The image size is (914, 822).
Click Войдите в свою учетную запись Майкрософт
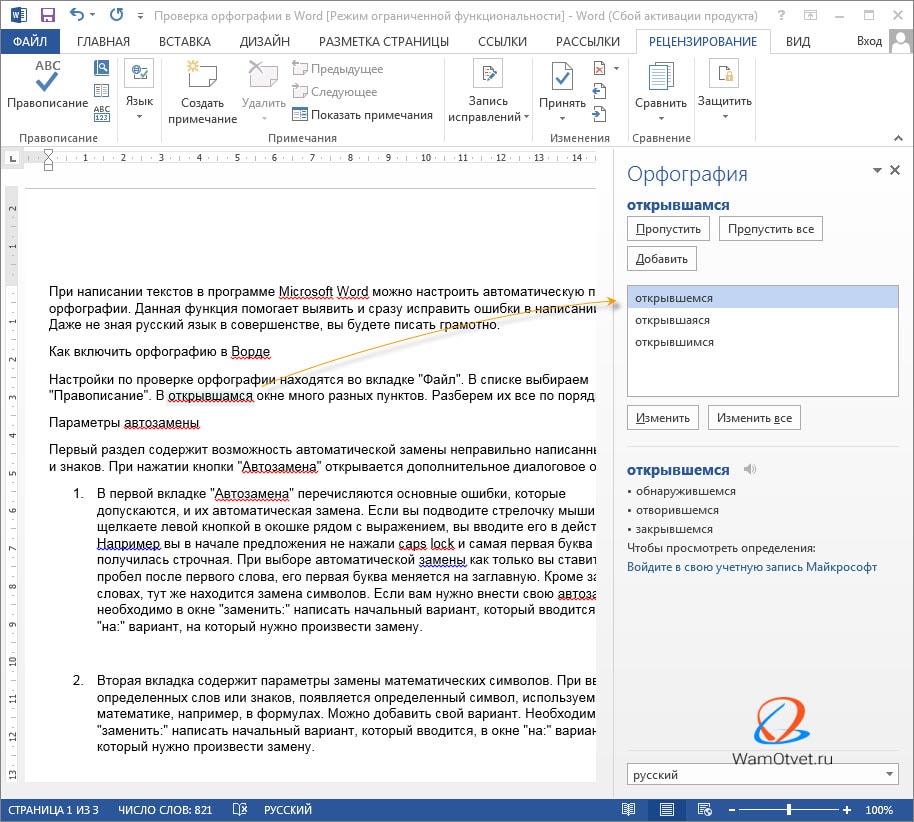point(752,567)
